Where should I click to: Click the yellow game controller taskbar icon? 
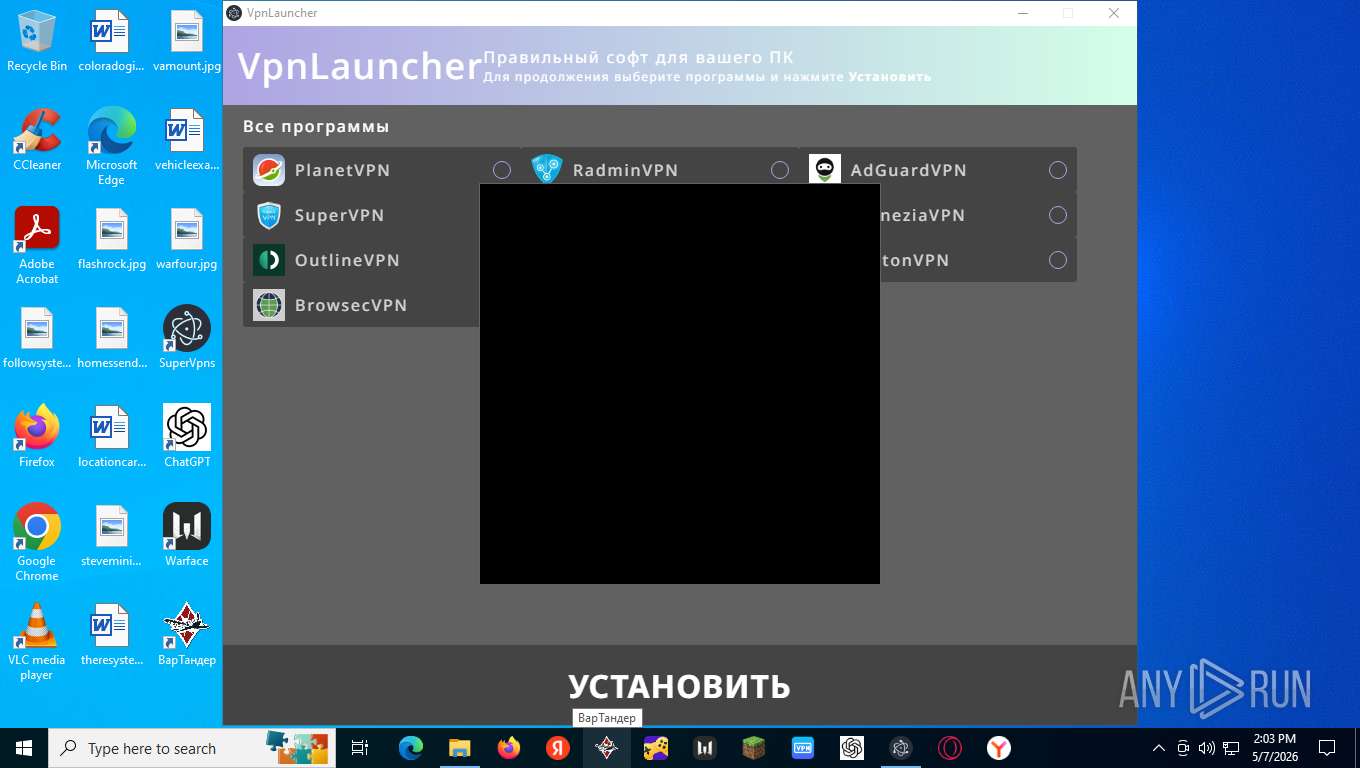[x=656, y=748]
